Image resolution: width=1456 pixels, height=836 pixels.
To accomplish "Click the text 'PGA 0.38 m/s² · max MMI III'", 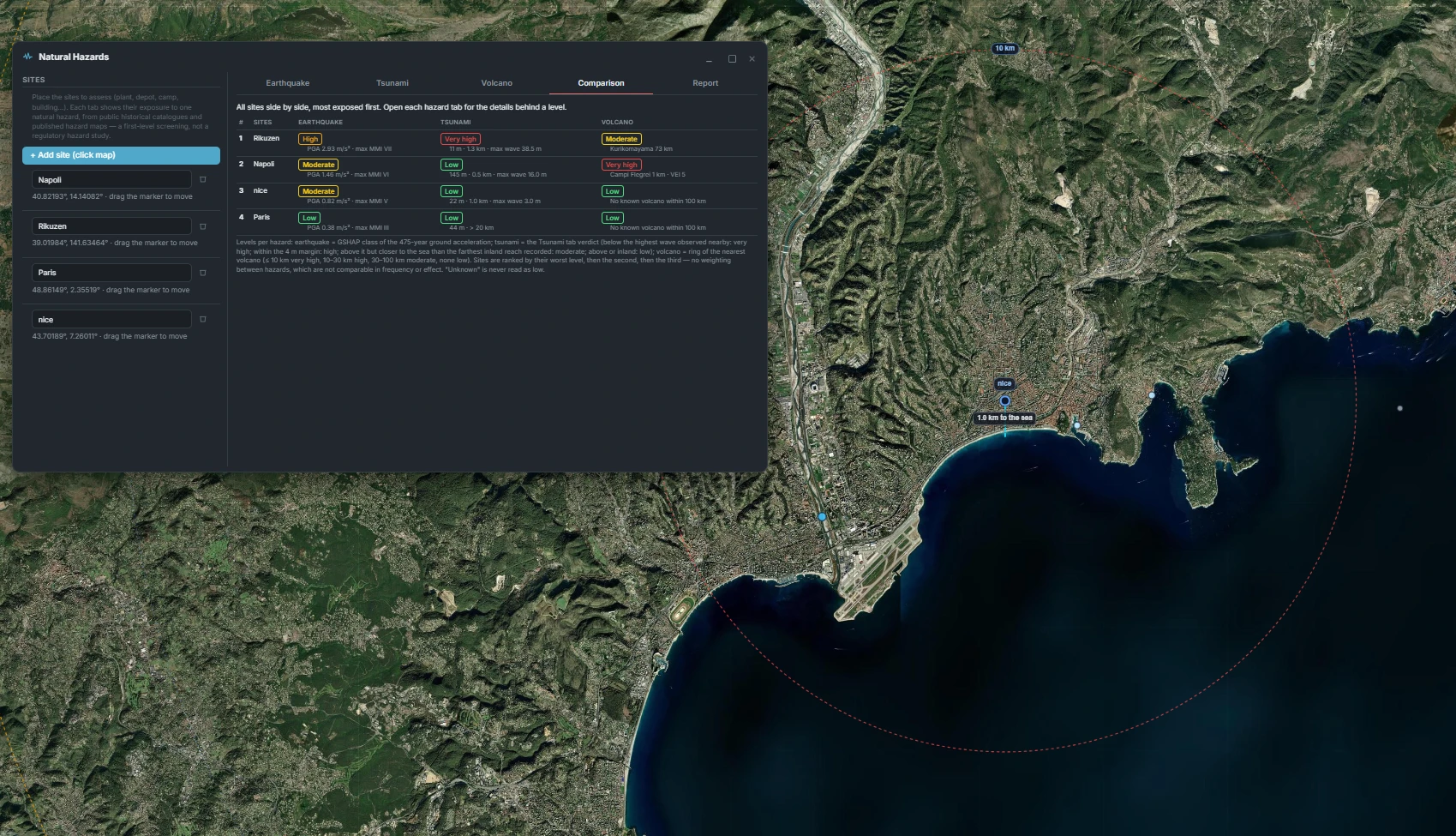I will [348, 227].
